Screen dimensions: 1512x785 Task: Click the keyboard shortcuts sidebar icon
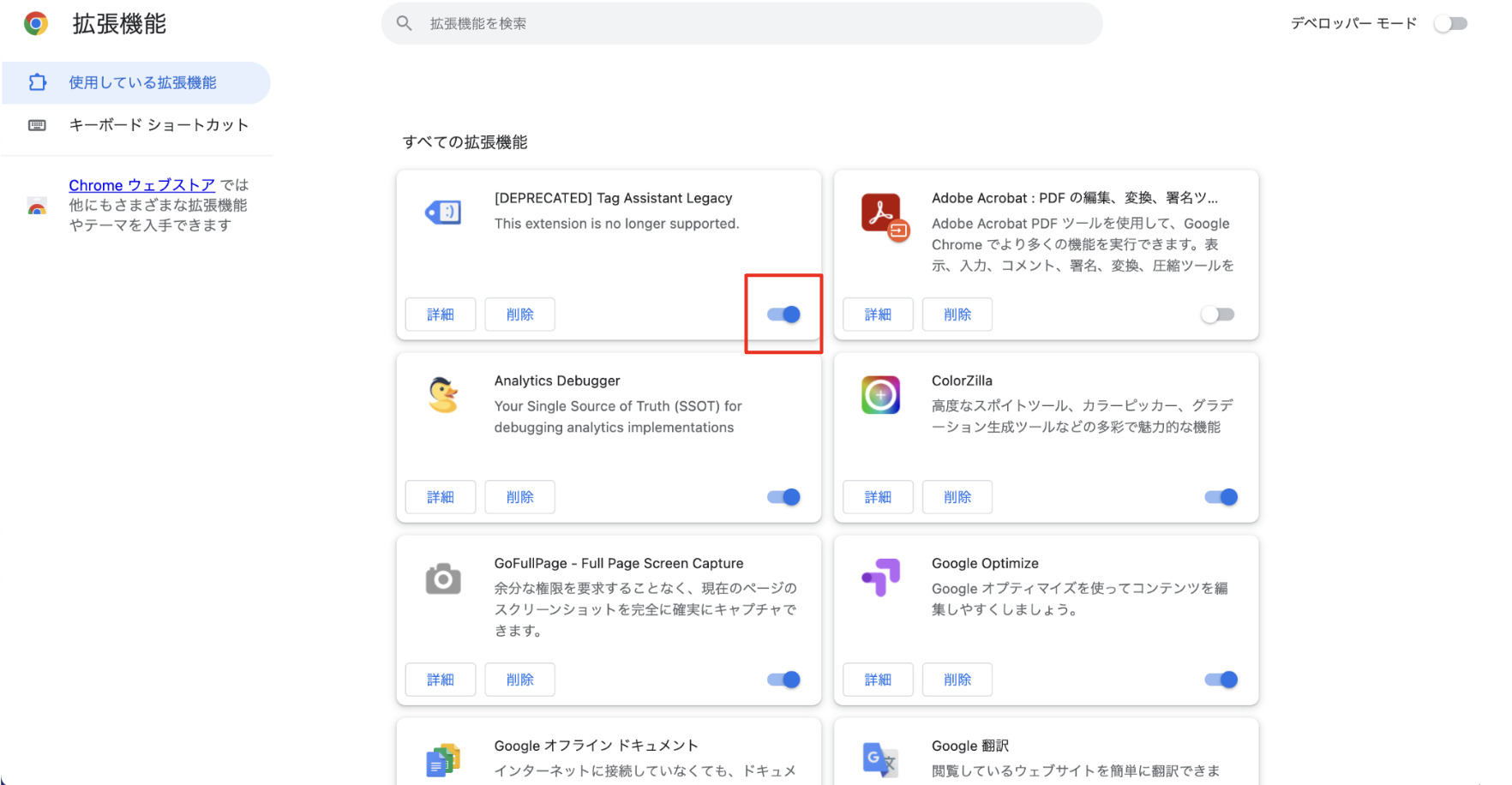(38, 125)
